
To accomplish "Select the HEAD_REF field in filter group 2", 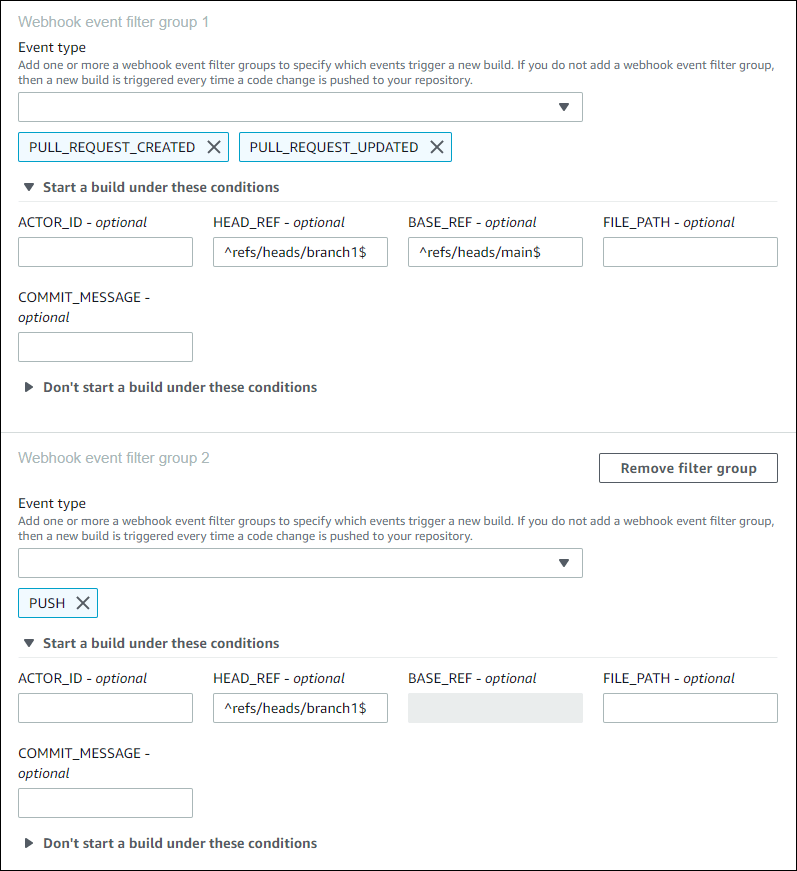I will click(x=300, y=708).
